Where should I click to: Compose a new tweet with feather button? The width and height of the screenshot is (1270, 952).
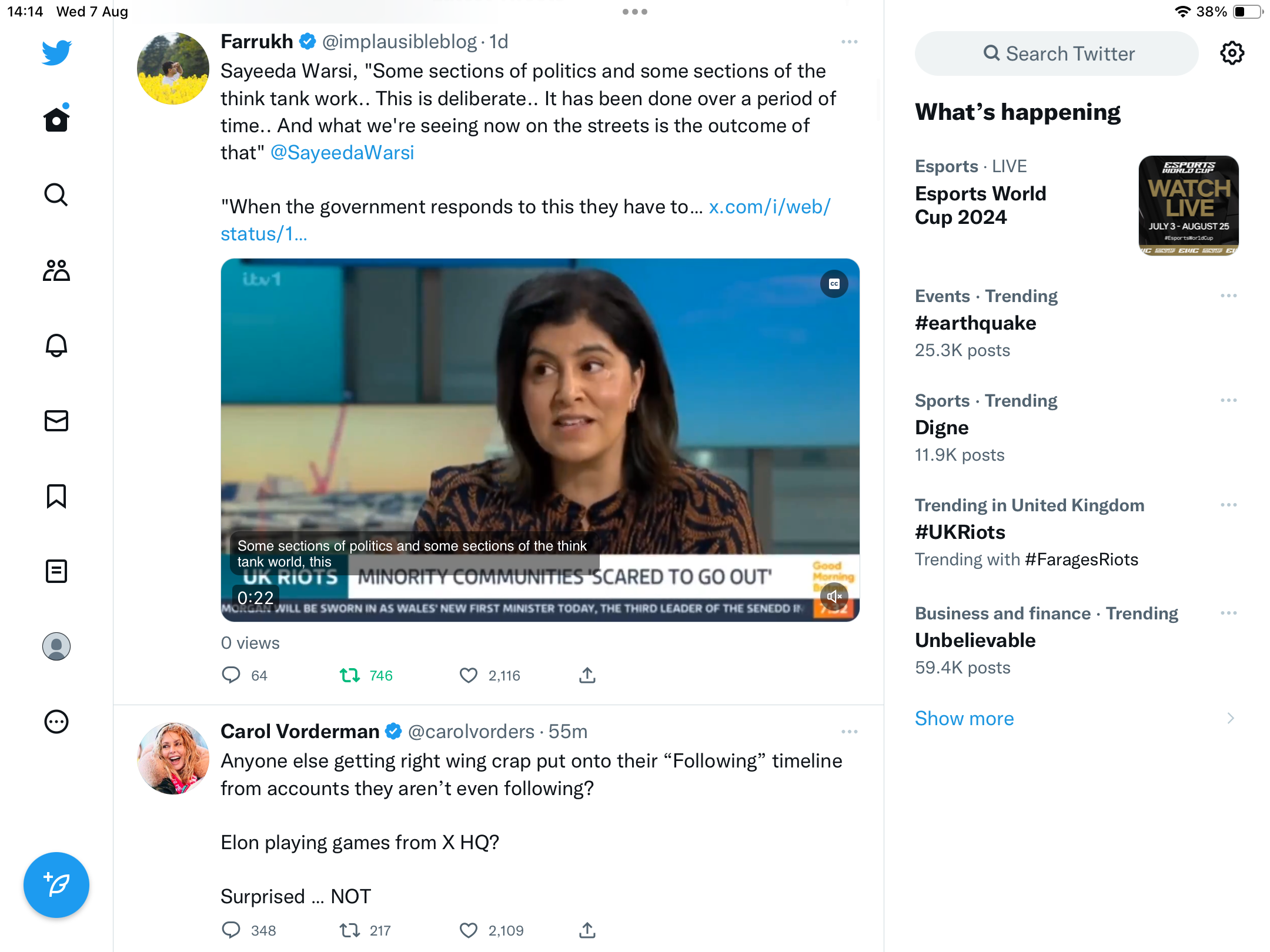[56, 885]
